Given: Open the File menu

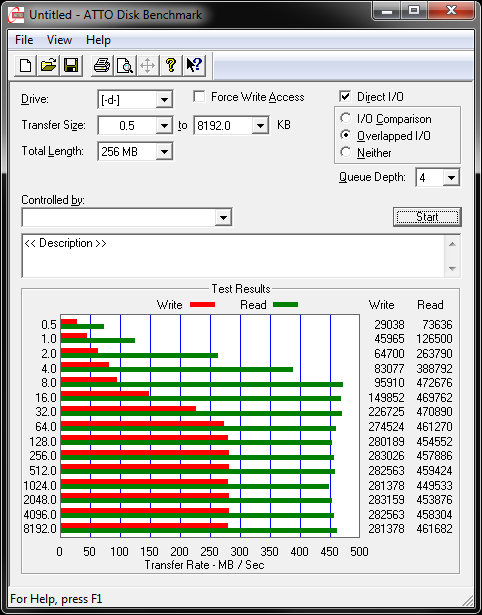Looking at the screenshot, I should click(24, 40).
